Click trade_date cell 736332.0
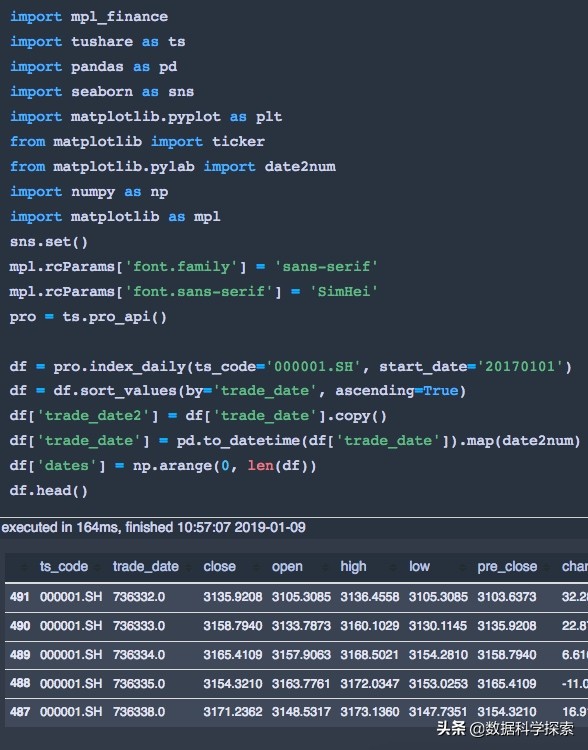588x750 pixels. click(139, 597)
